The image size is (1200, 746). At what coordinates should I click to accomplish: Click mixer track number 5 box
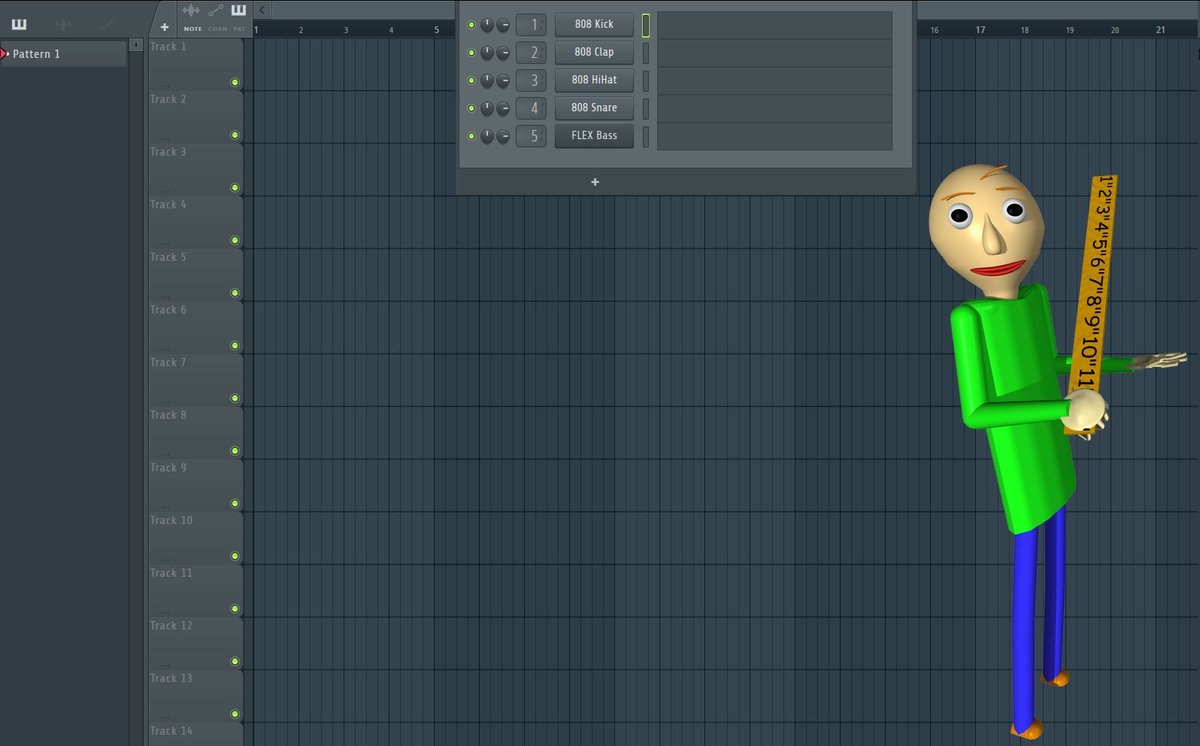532,136
